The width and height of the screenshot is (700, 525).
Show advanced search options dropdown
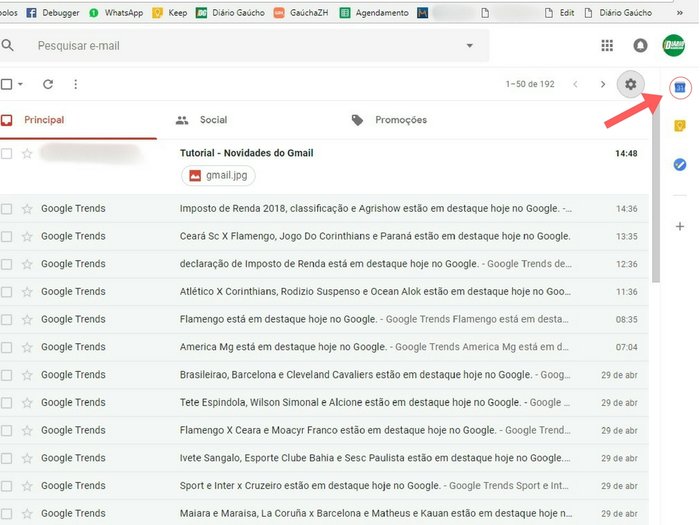click(469, 46)
